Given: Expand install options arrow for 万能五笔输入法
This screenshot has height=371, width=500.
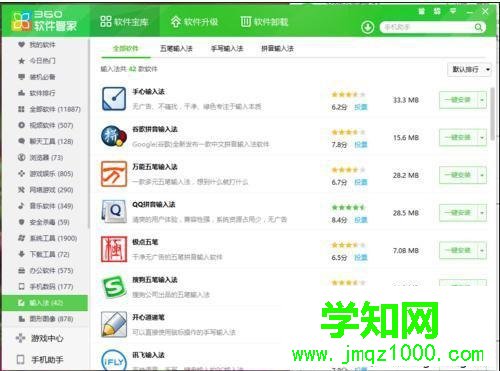Looking at the screenshot, I should pyautogui.click(x=482, y=175).
